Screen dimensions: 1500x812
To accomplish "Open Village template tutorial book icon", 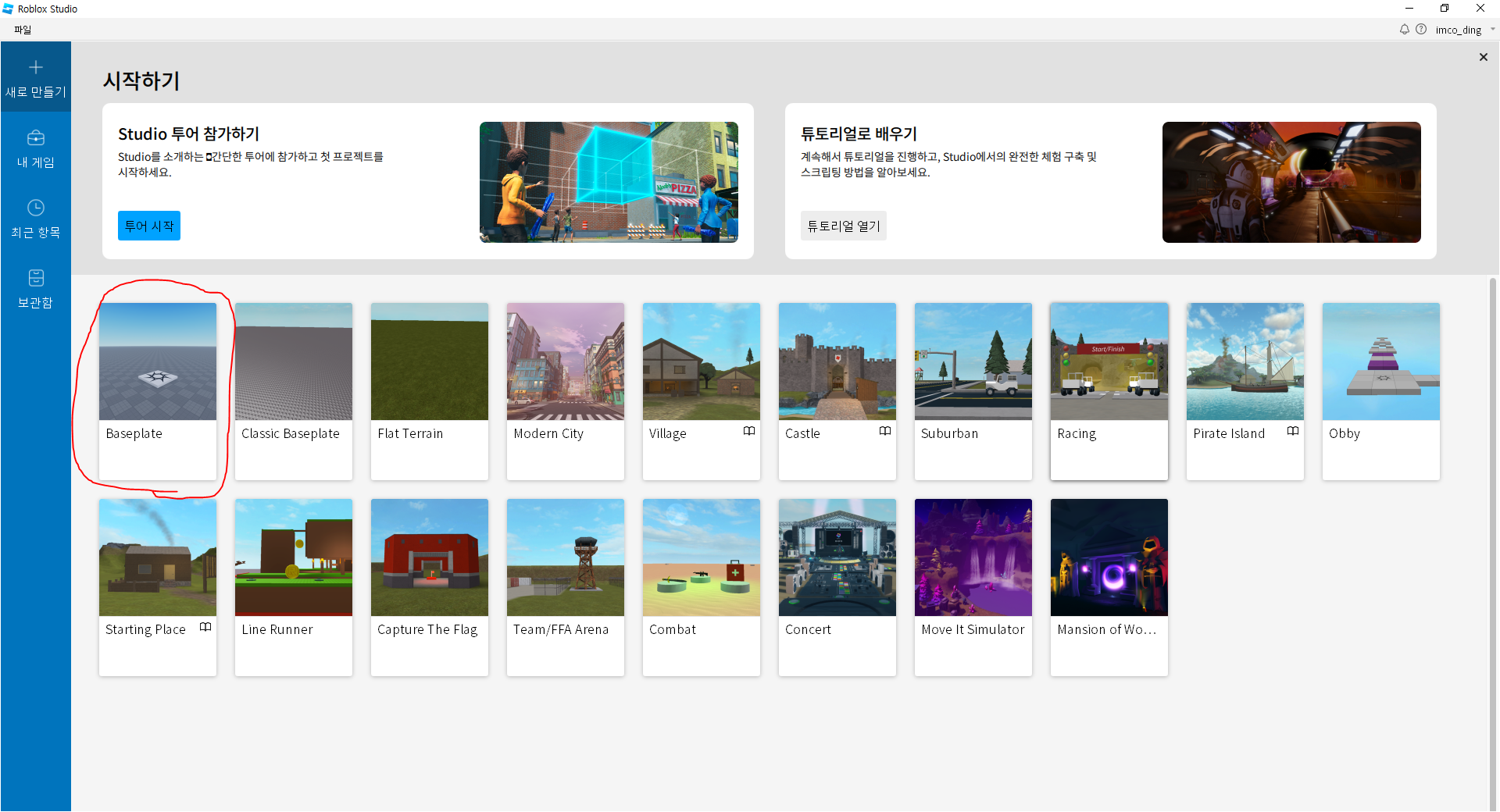I will [x=749, y=431].
